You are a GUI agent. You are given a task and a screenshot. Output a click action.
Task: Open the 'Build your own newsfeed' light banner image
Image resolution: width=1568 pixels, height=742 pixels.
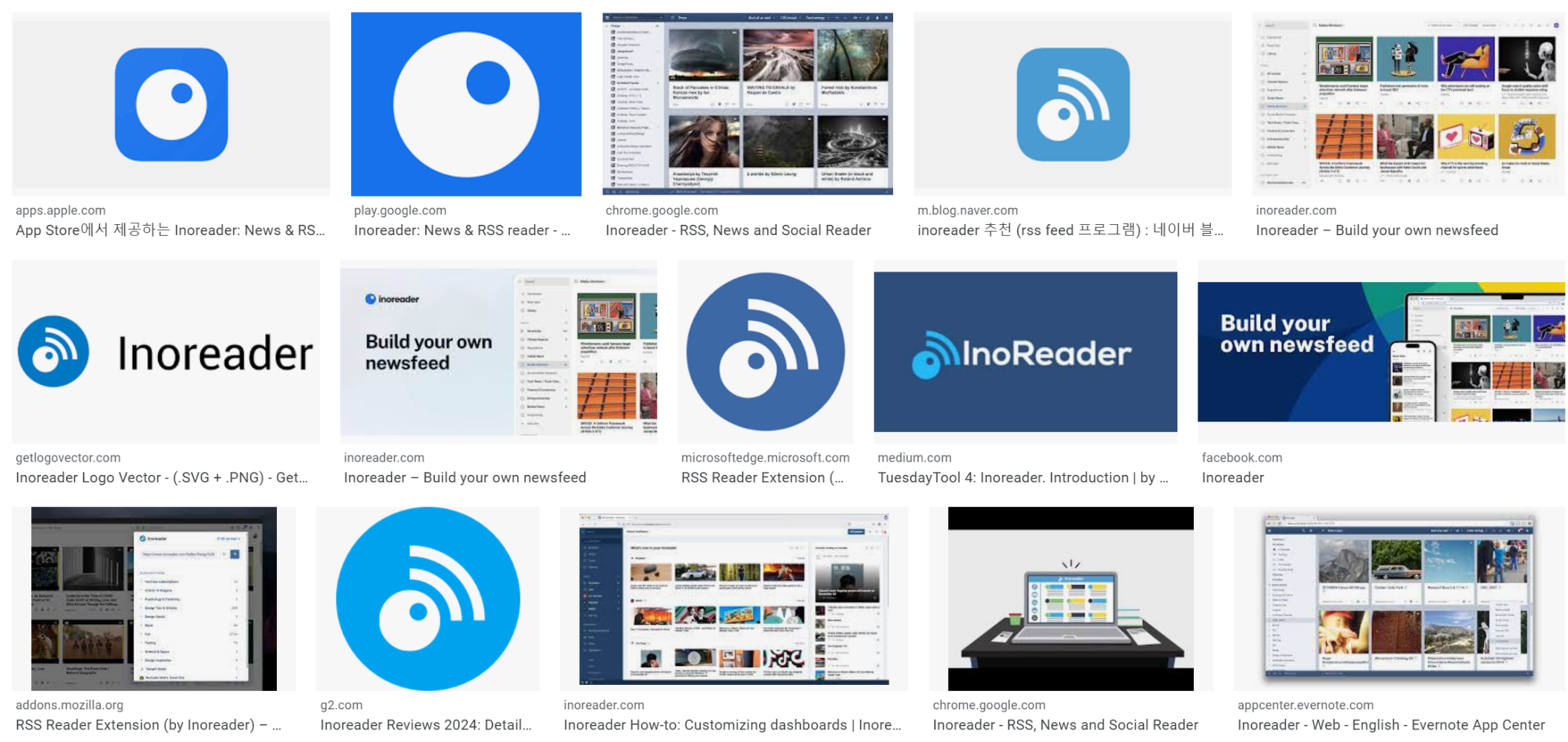(x=498, y=352)
